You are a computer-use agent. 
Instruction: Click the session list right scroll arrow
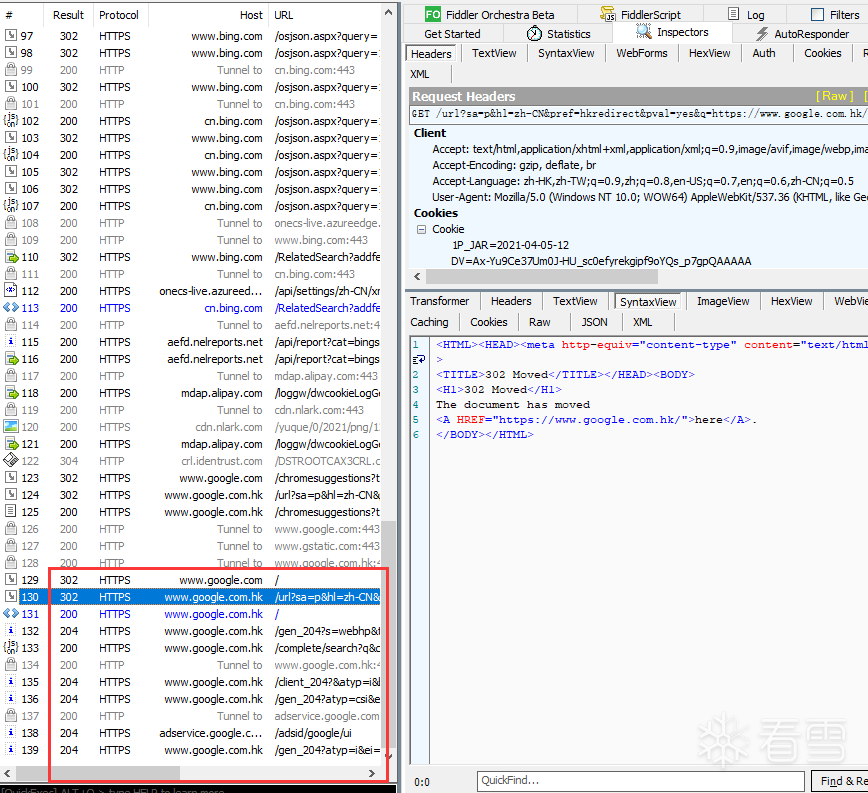pyautogui.click(x=371, y=773)
